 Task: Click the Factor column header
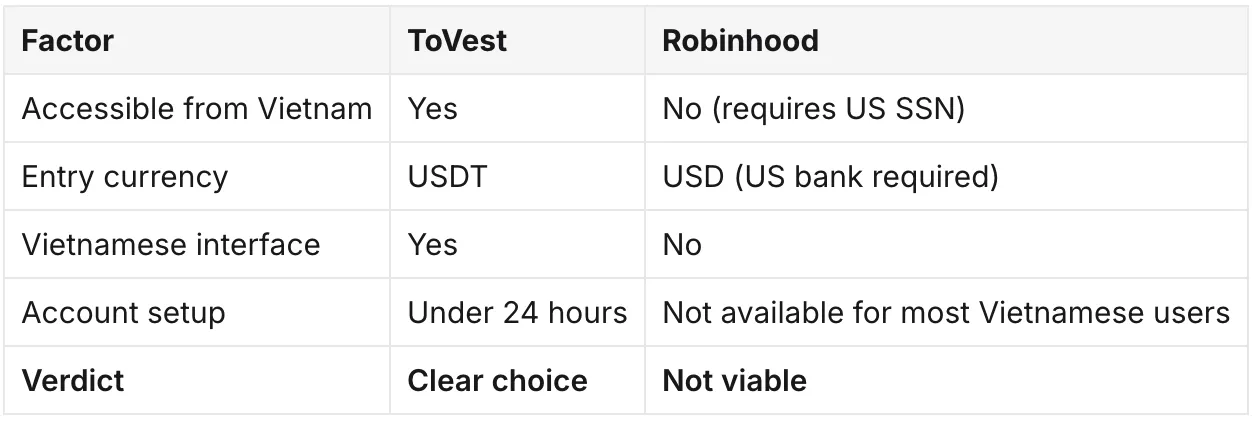68,41
